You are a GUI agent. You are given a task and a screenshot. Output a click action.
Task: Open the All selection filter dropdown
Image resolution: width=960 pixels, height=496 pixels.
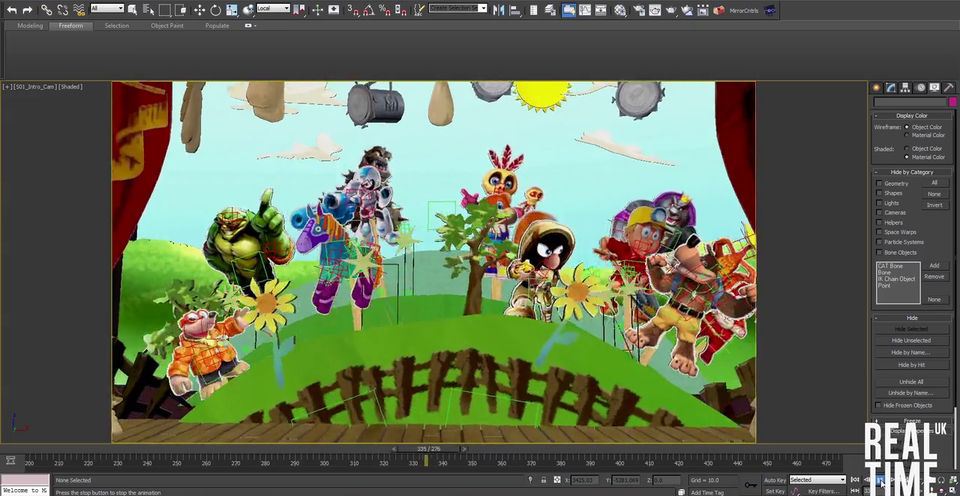107,9
